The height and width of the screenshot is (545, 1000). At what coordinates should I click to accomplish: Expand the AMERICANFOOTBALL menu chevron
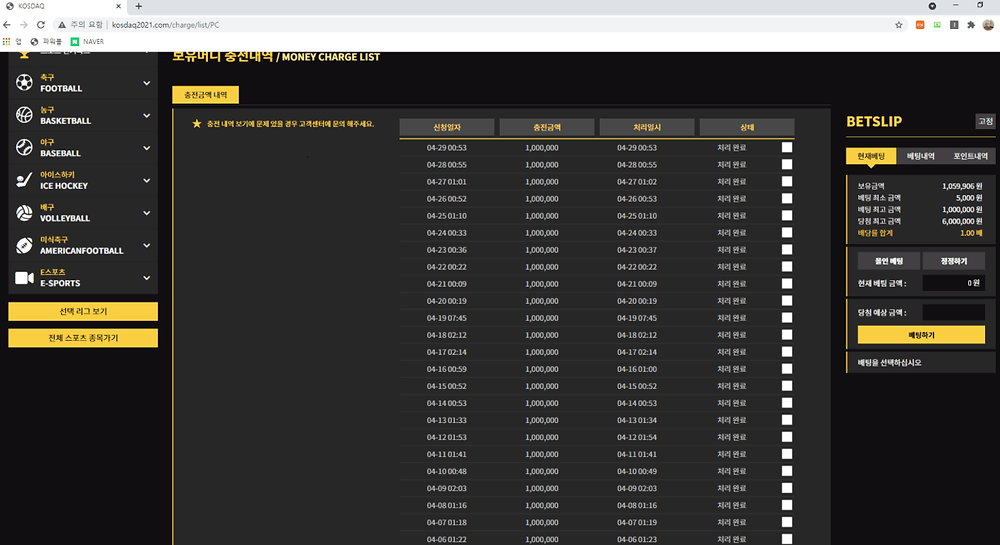(x=147, y=245)
